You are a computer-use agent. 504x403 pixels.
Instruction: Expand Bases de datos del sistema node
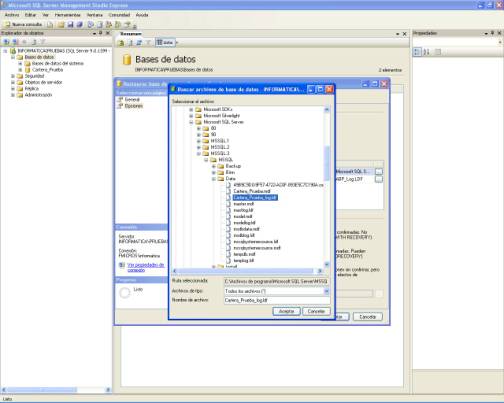coord(20,63)
